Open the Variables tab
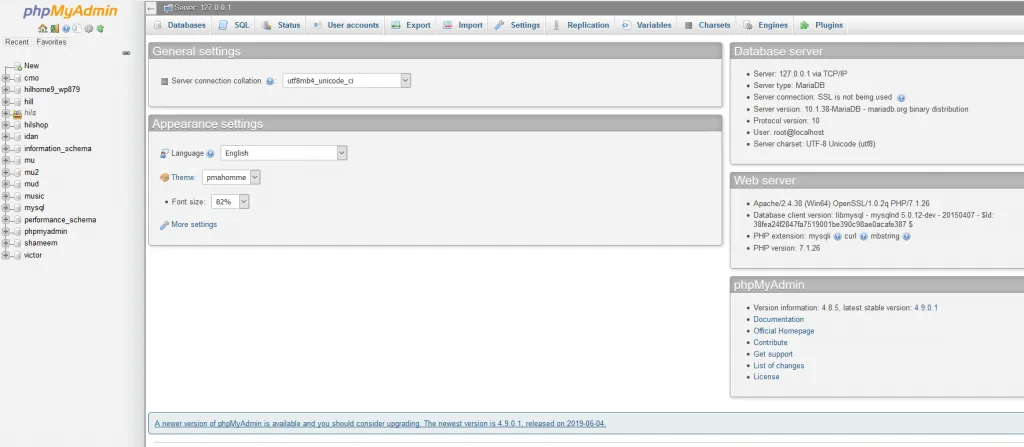The height and width of the screenshot is (447, 1024). pyautogui.click(x=647, y=25)
